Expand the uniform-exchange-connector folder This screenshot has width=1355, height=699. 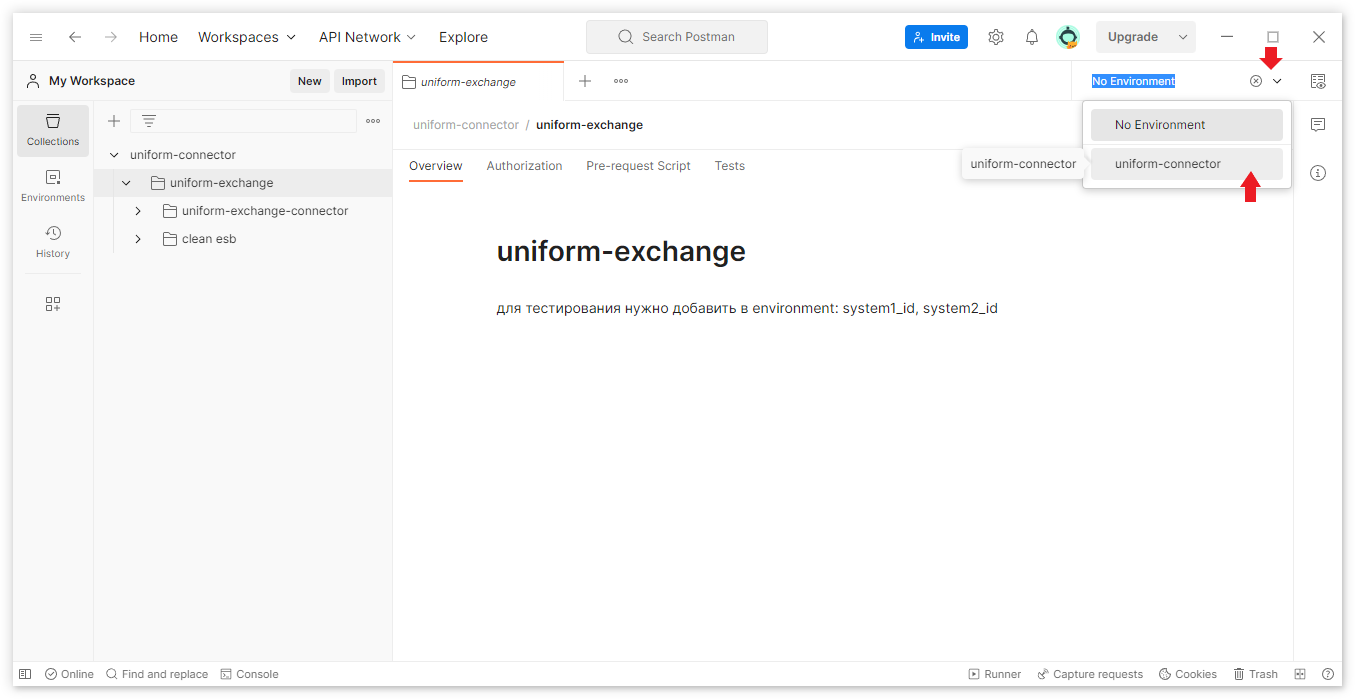coord(138,211)
